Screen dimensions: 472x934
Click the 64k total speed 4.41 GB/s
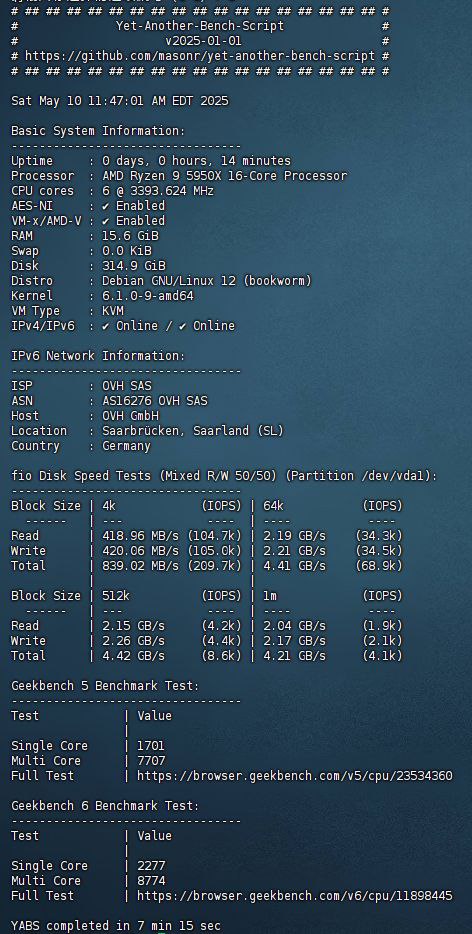coord(294,565)
